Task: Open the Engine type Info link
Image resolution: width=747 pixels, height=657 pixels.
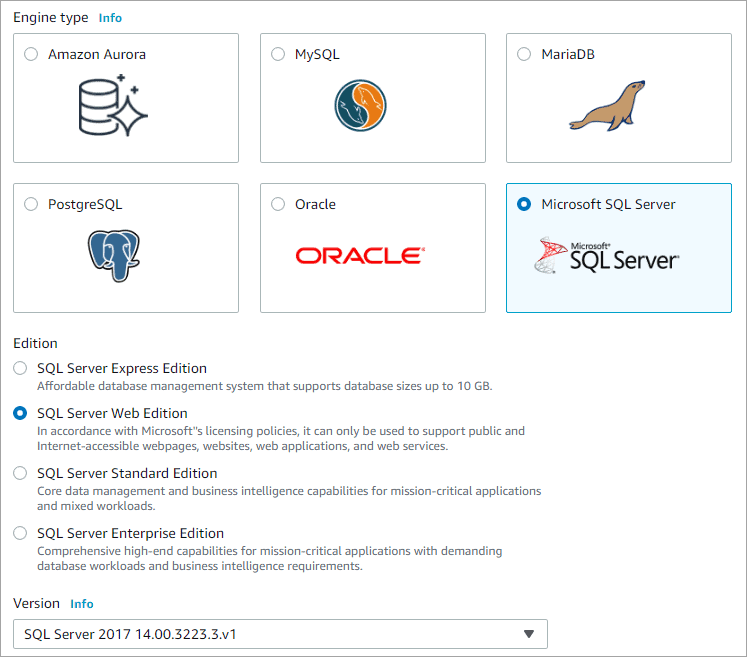Action: click(x=110, y=18)
